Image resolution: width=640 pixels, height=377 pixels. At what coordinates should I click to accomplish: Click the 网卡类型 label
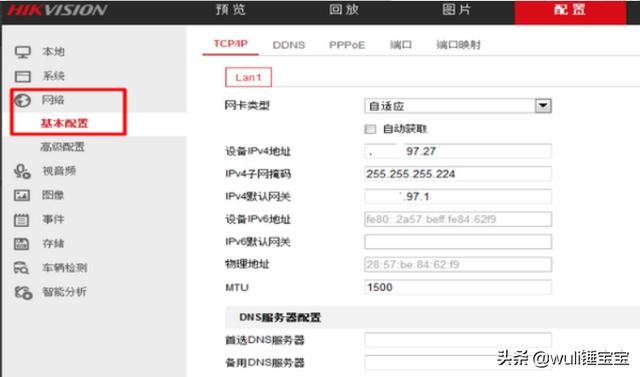(x=247, y=106)
